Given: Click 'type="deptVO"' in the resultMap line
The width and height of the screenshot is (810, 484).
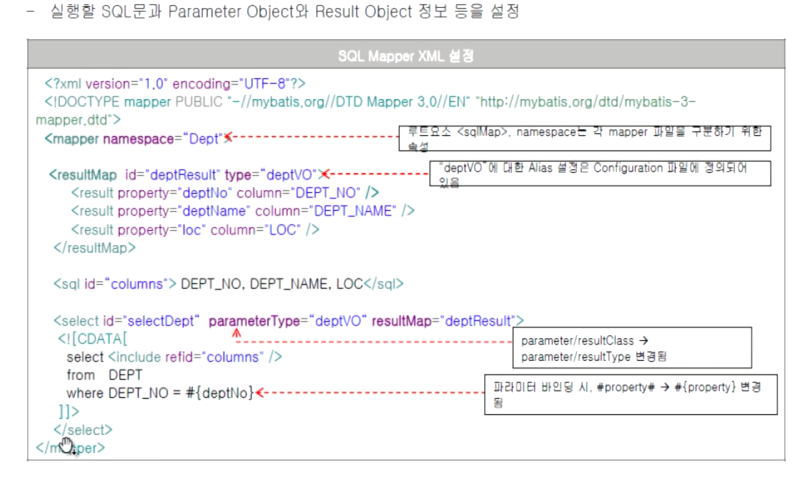Looking at the screenshot, I should (x=270, y=175).
